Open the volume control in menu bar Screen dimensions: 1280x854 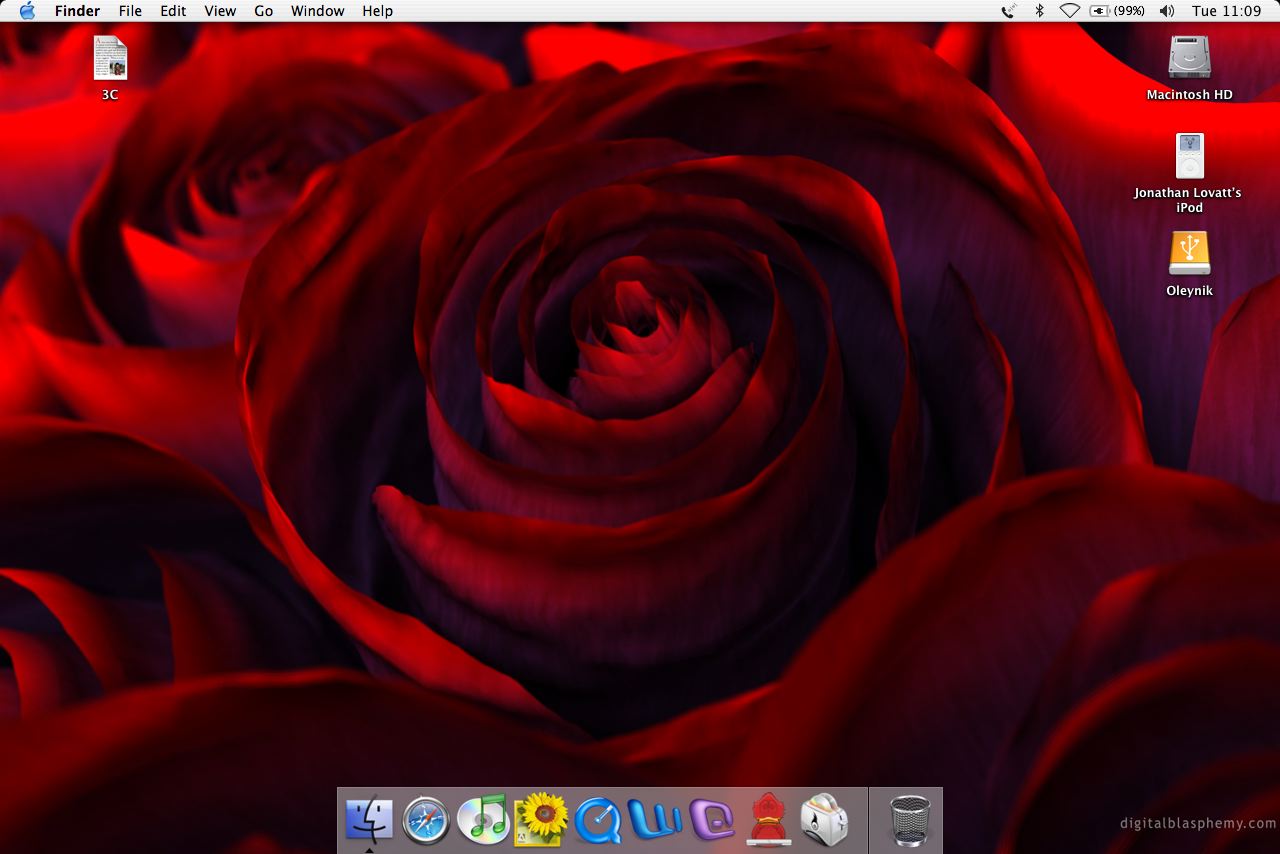1166,11
